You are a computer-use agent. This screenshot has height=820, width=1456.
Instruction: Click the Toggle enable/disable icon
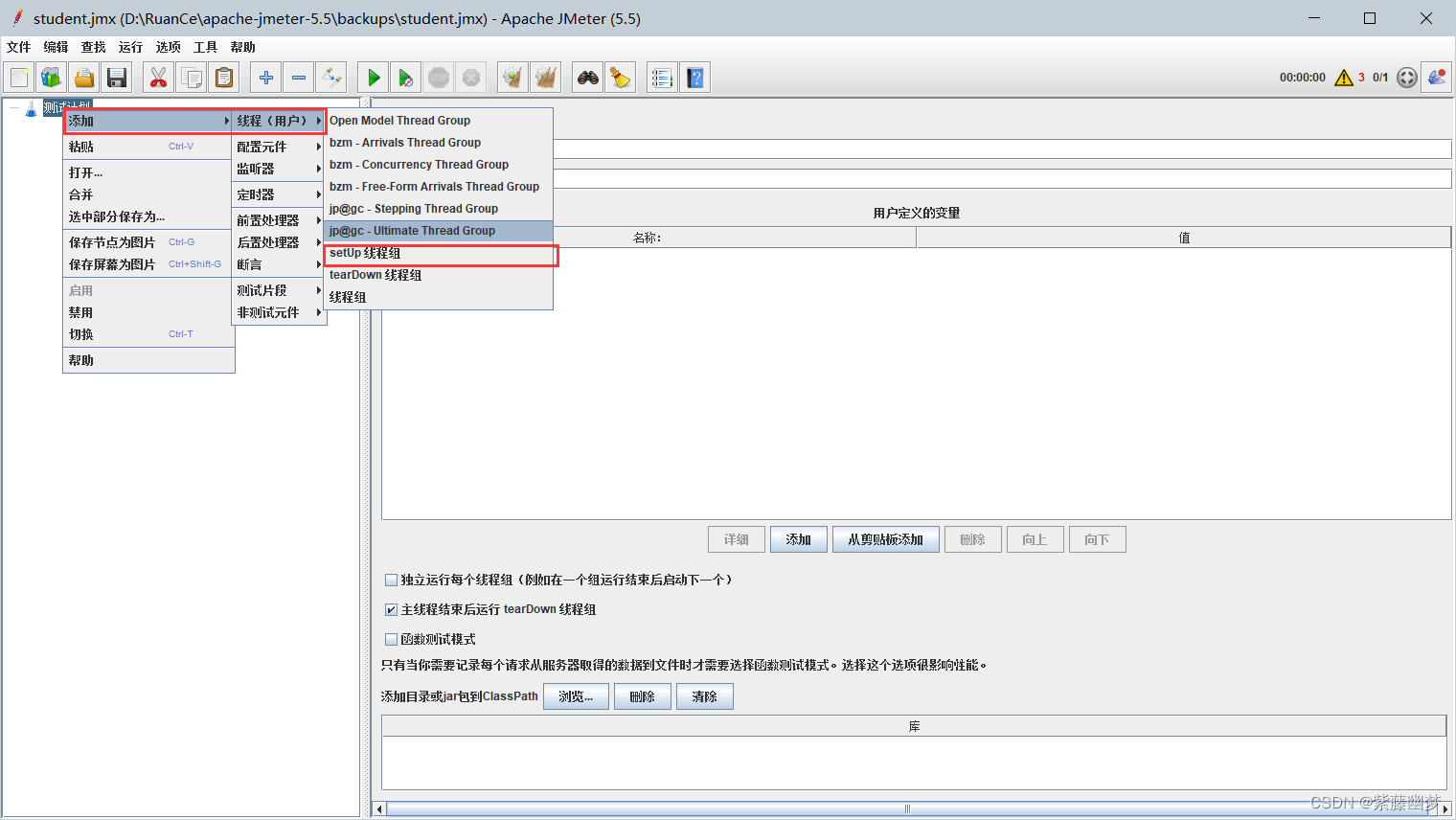click(331, 78)
